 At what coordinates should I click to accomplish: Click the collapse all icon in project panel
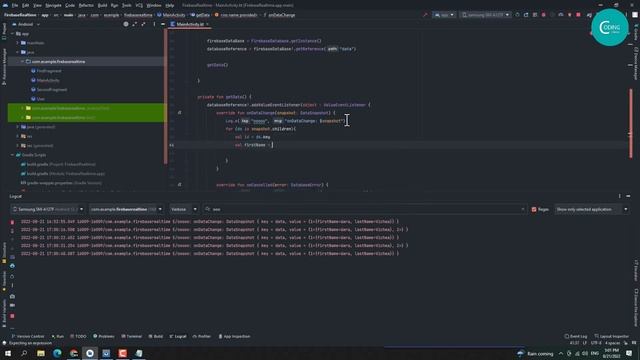click(143, 24)
